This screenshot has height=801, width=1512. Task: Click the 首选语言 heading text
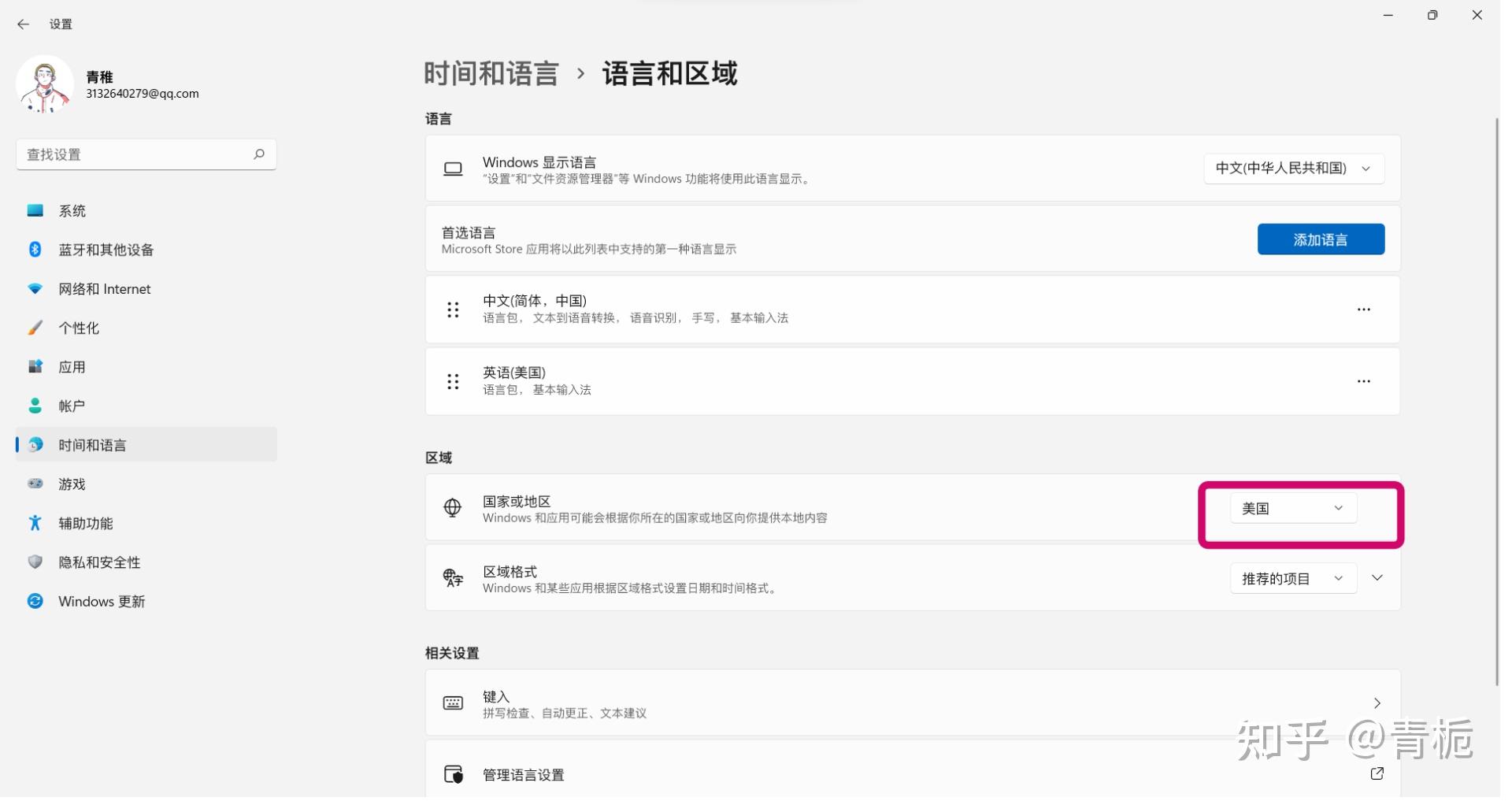coord(472,235)
